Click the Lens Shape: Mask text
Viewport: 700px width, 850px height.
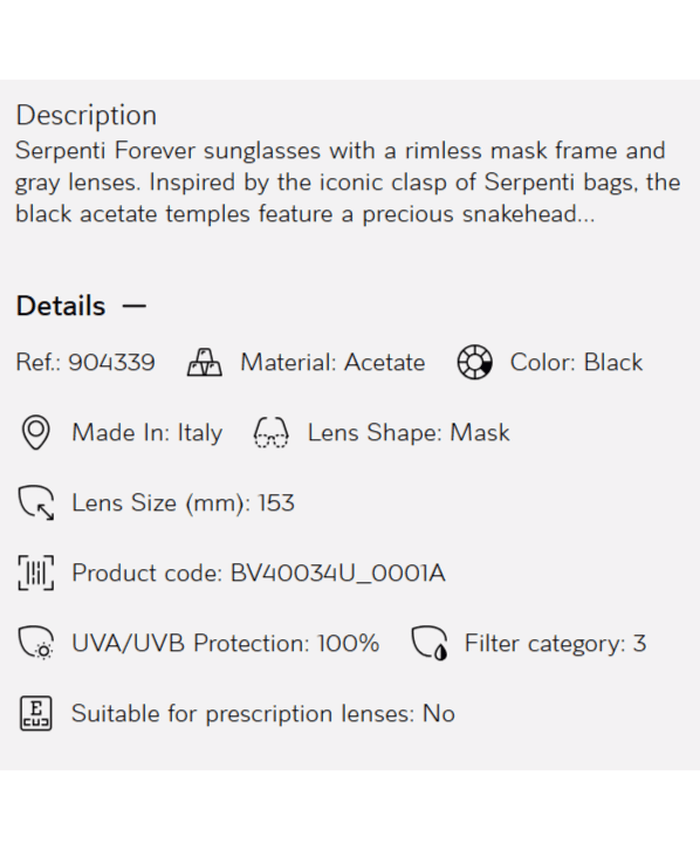[408, 433]
